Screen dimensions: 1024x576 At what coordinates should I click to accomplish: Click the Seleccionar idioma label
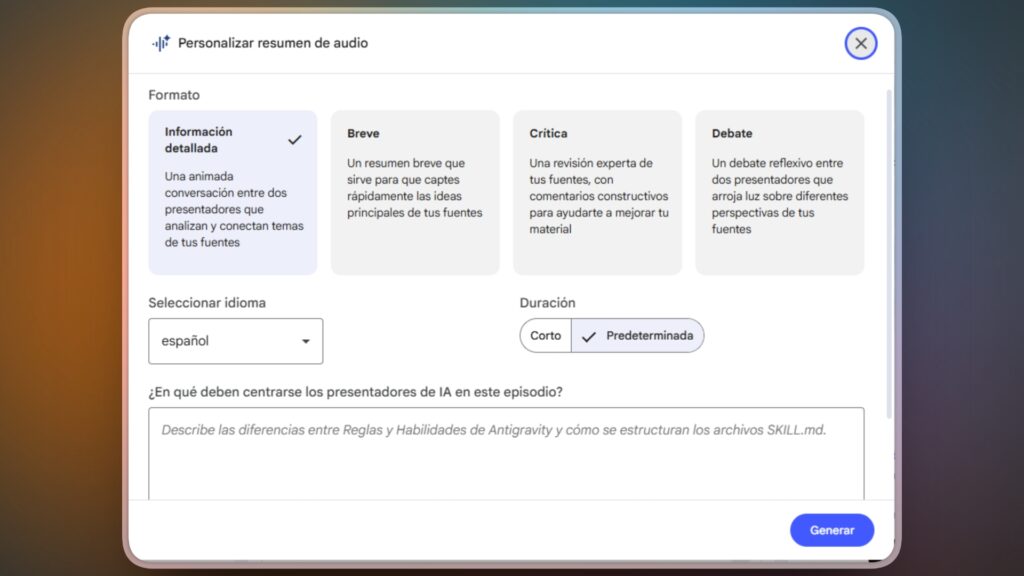pyautogui.click(x=207, y=303)
